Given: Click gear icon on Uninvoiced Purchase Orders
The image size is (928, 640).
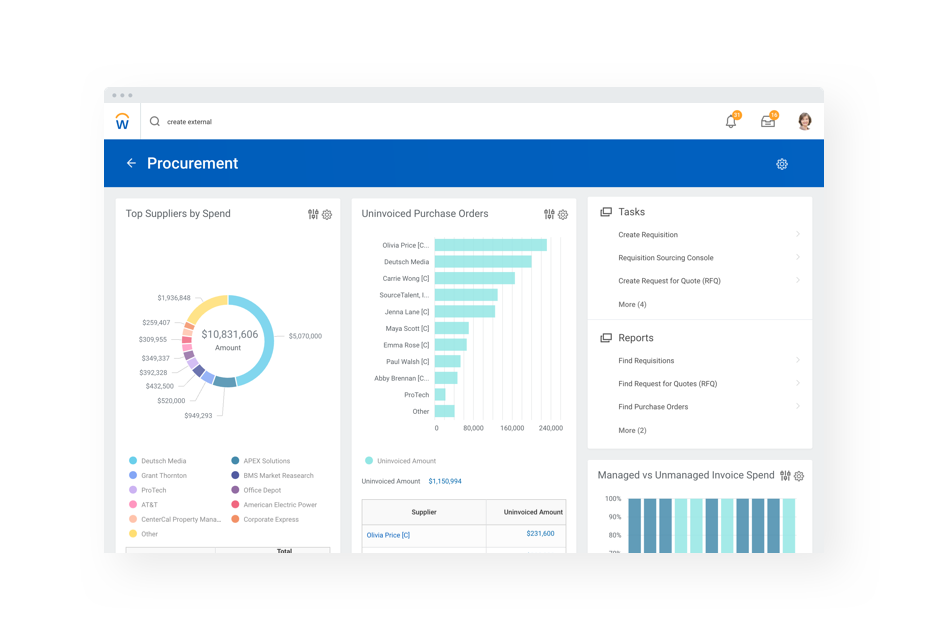Looking at the screenshot, I should click(563, 215).
